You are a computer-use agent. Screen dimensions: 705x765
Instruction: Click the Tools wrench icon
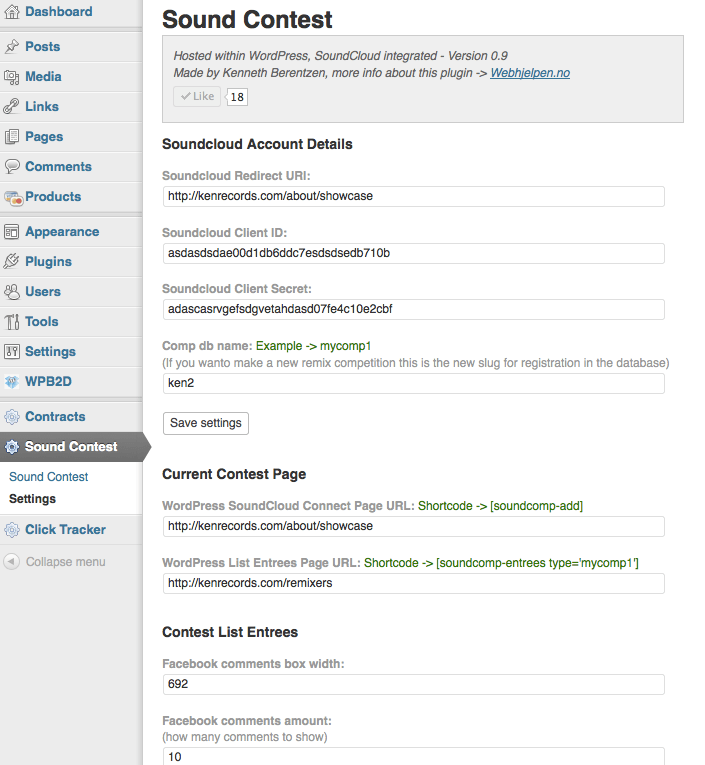tap(12, 322)
